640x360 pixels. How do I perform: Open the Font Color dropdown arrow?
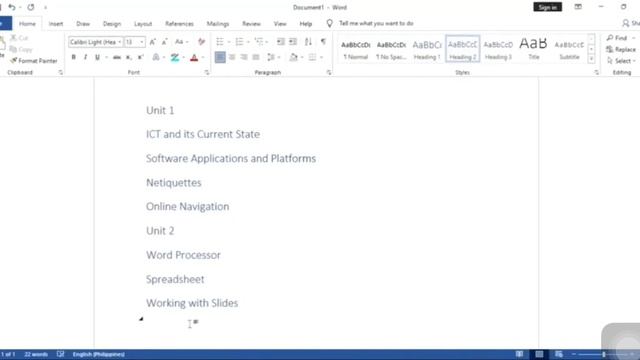pyautogui.click(x=203, y=58)
